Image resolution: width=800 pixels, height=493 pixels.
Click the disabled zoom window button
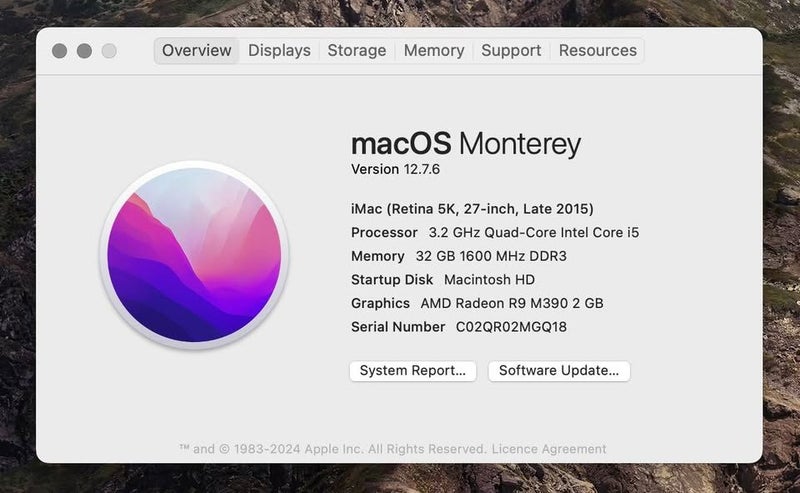109,51
